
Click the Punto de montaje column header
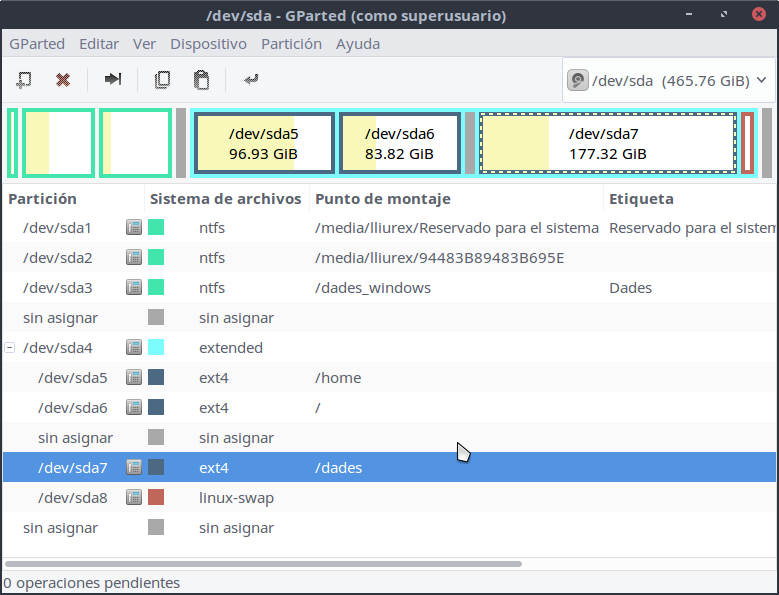pyautogui.click(x=383, y=199)
